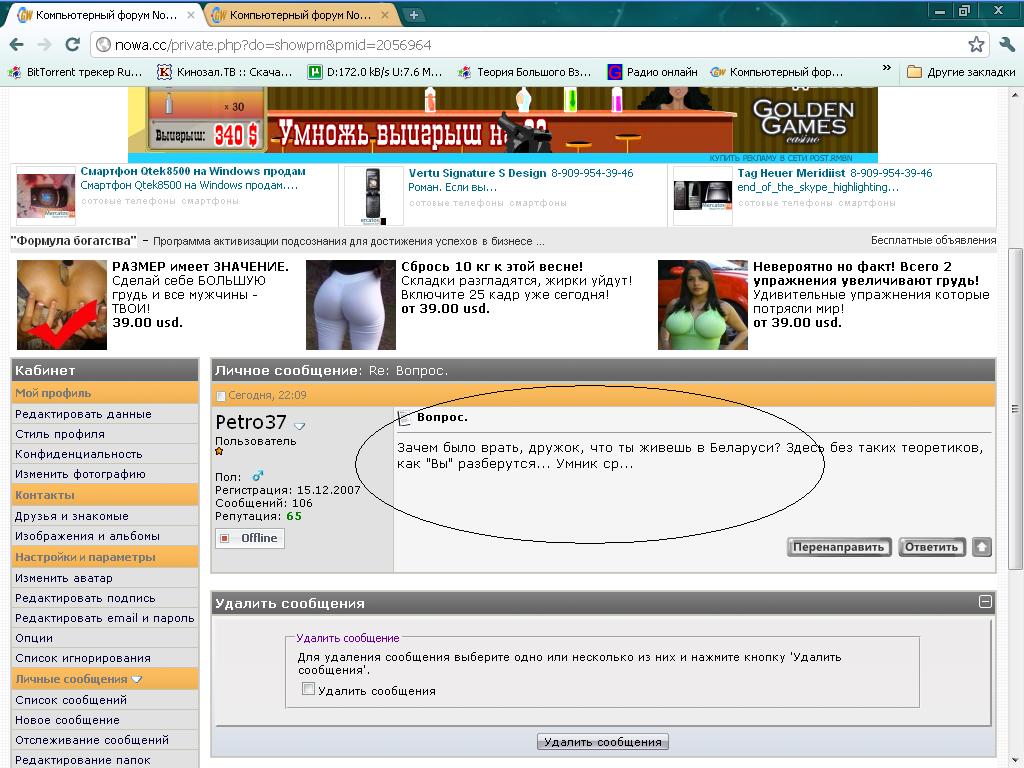Open Новое сообщение
This screenshot has height=768, width=1024.
pos(67,720)
